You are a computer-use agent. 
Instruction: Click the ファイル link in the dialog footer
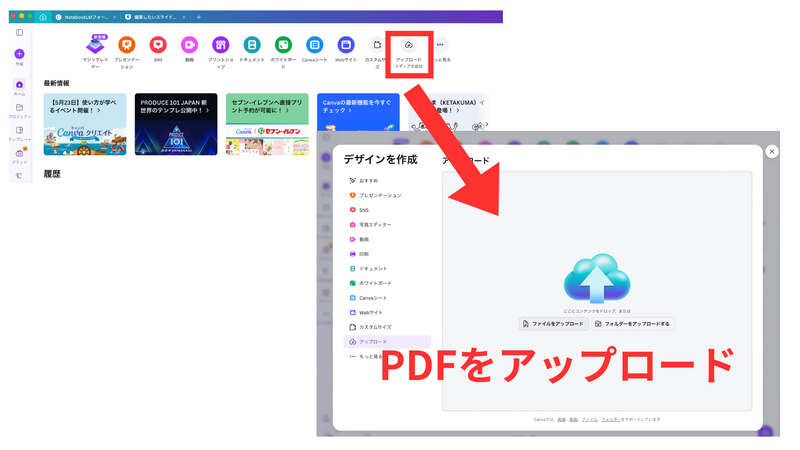tap(589, 420)
